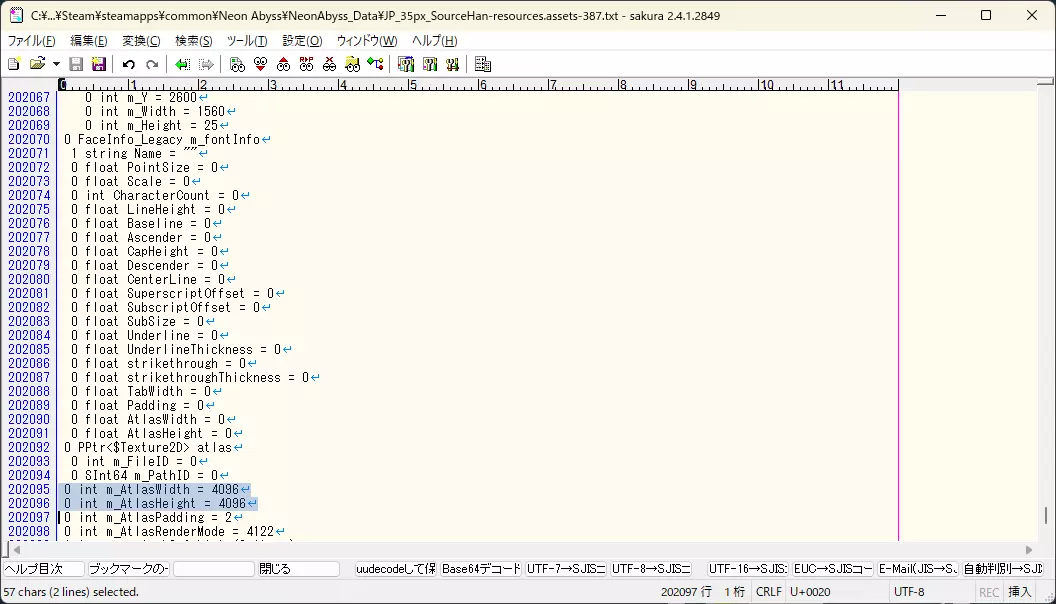Click the CRLF line ending indicator
This screenshot has height=604, width=1056.
point(769,592)
